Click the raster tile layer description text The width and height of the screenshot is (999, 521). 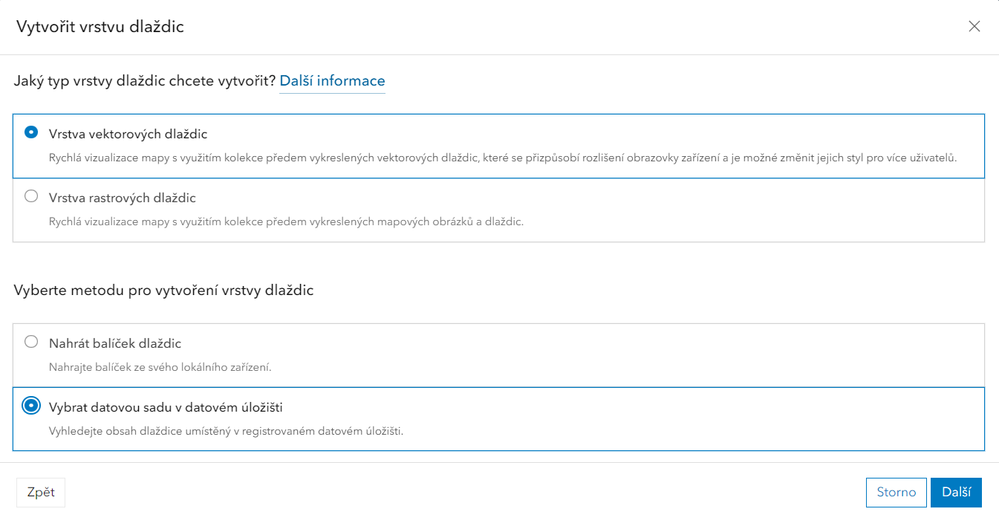pos(286,222)
